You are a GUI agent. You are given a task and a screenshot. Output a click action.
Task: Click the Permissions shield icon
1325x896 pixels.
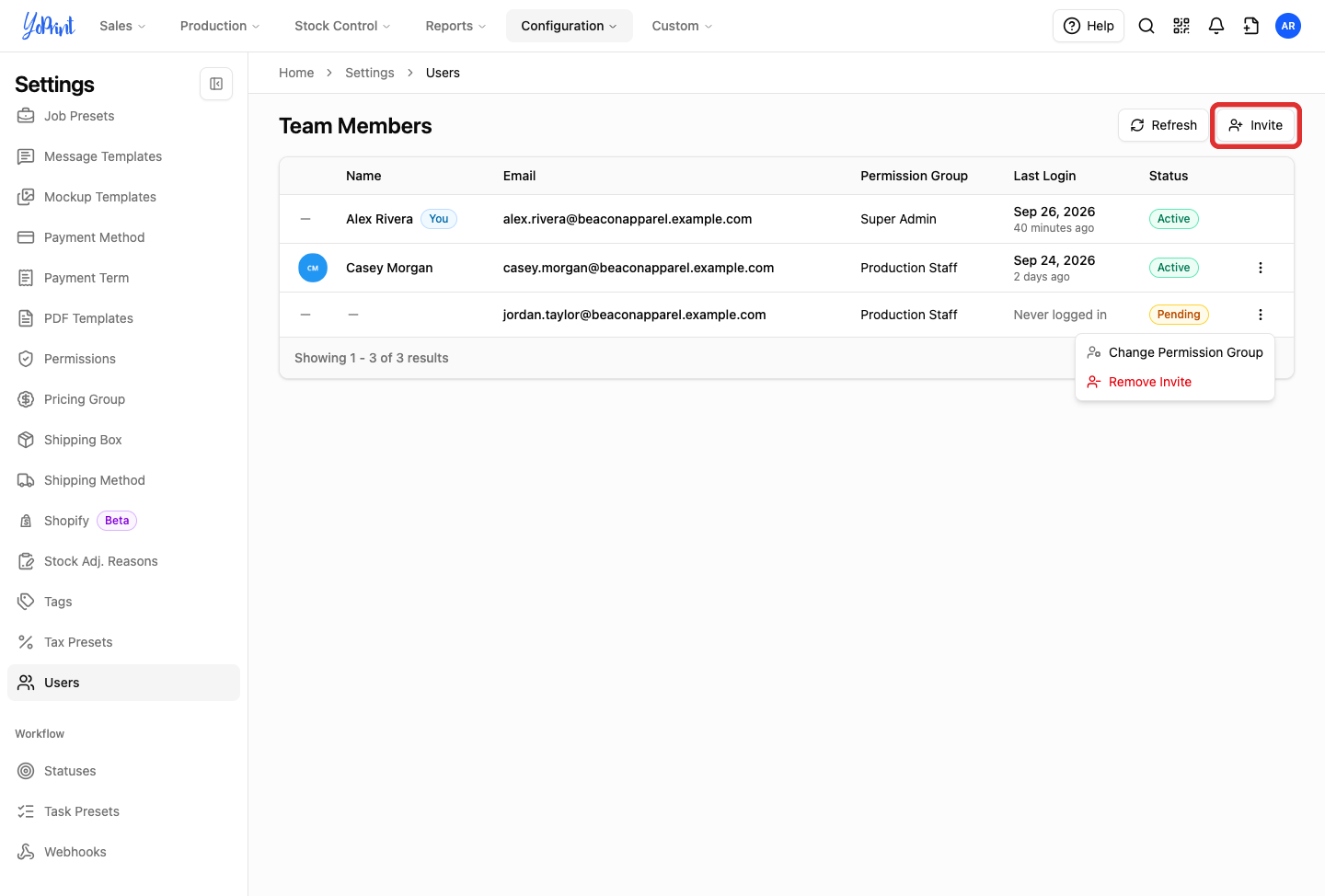click(x=26, y=359)
